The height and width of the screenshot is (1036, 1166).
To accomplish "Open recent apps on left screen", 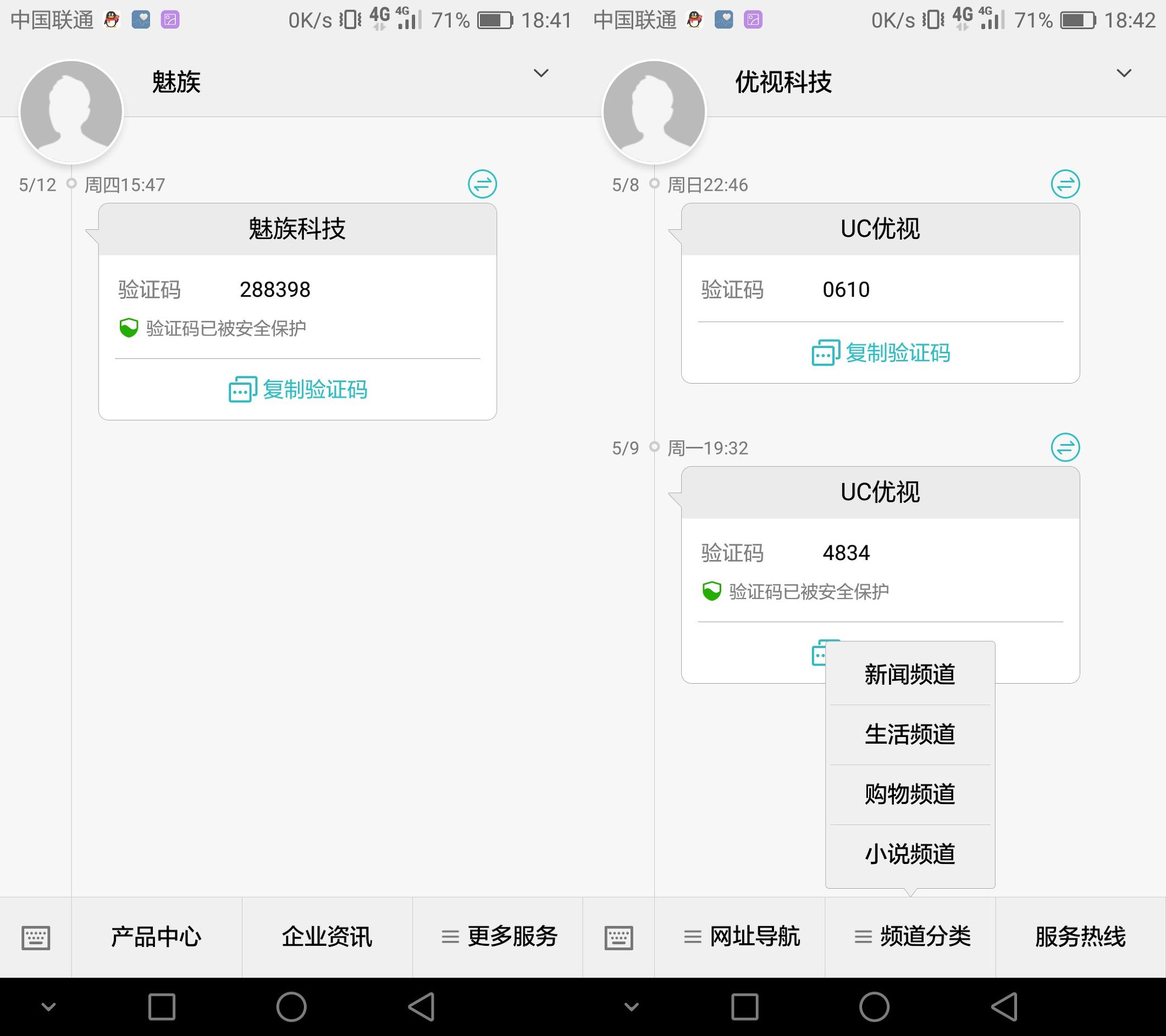I will (x=162, y=1007).
